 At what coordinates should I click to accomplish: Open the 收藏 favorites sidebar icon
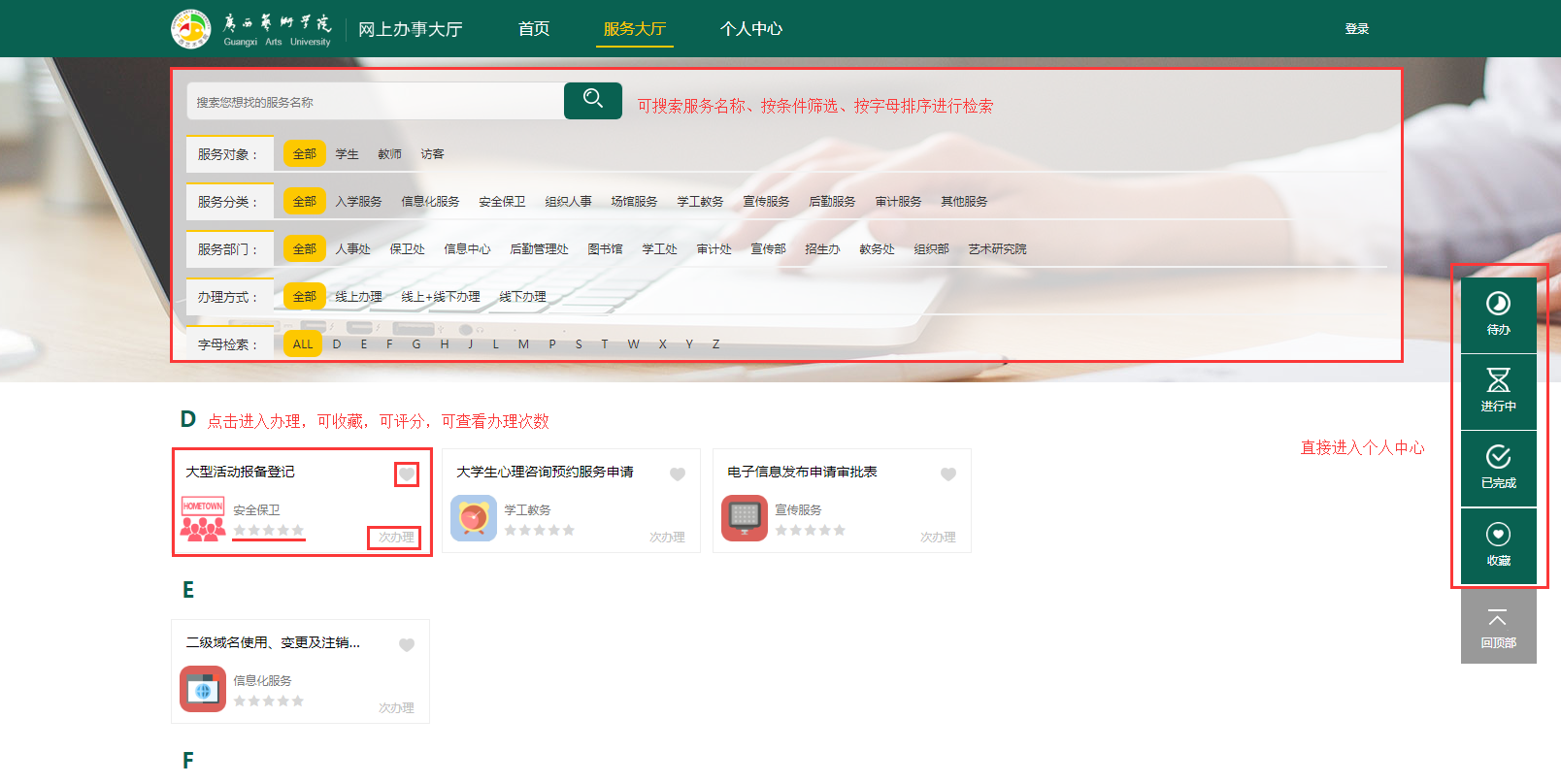click(x=1499, y=546)
